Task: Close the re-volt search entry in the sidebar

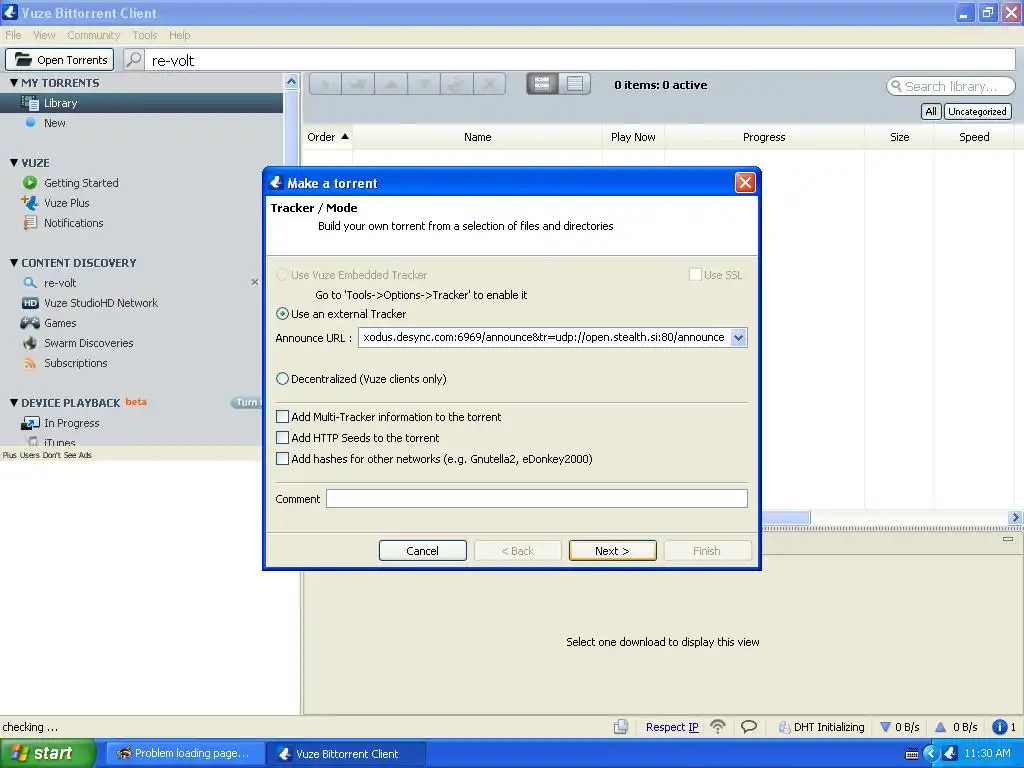Action: (x=255, y=282)
